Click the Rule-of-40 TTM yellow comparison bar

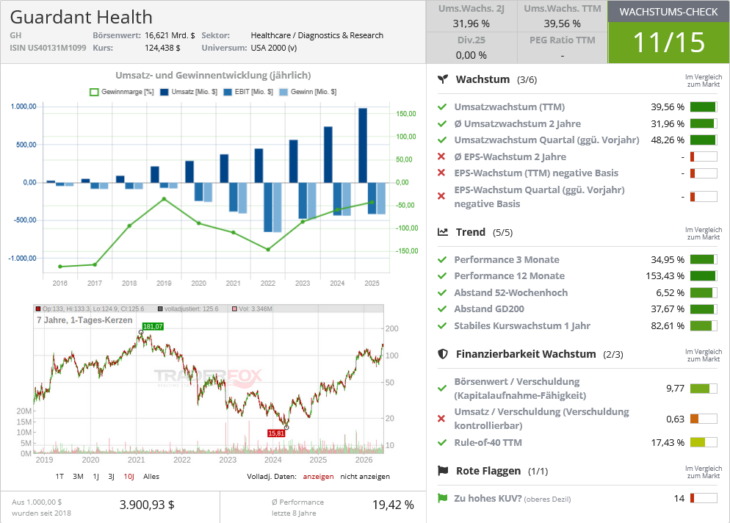click(703, 442)
